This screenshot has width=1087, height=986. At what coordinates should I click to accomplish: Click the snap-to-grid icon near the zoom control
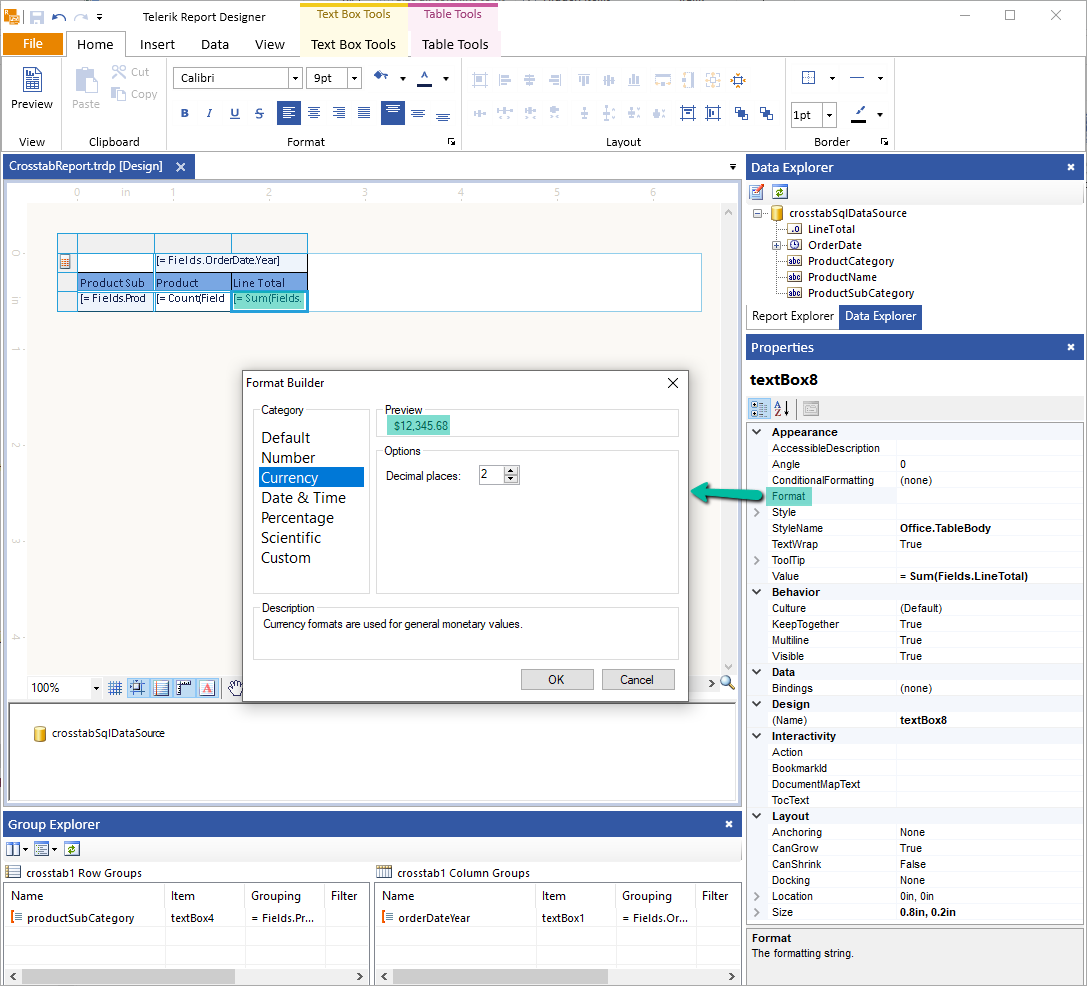[137, 687]
